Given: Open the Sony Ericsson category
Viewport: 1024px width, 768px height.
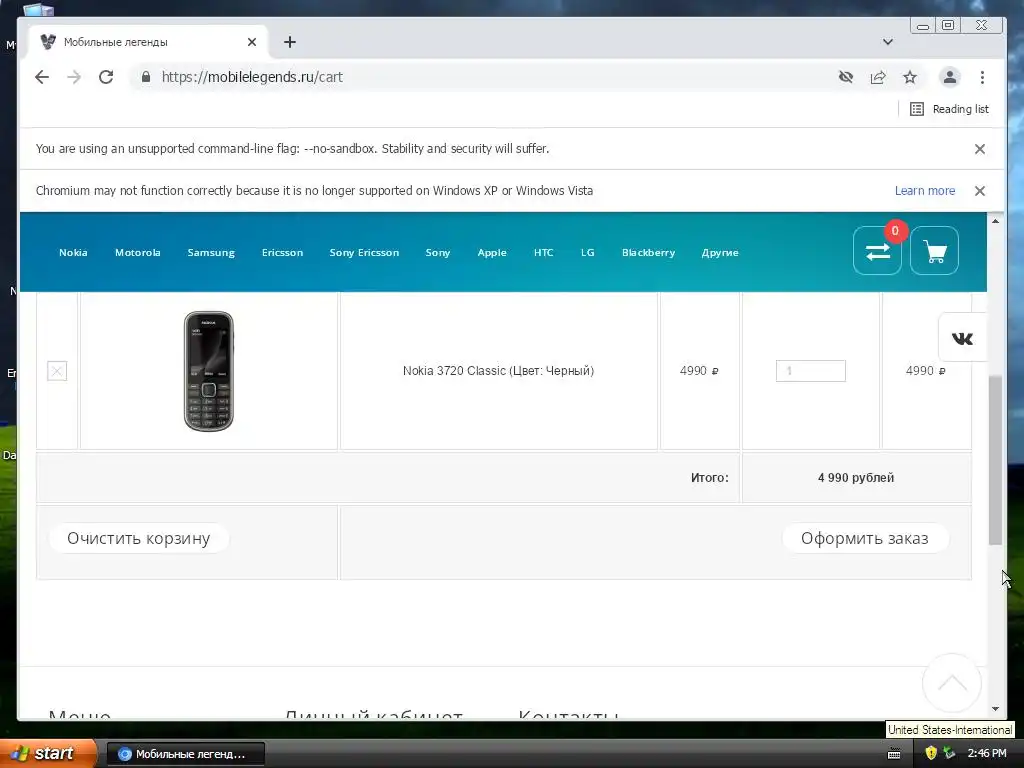Looking at the screenshot, I should 364,253.
